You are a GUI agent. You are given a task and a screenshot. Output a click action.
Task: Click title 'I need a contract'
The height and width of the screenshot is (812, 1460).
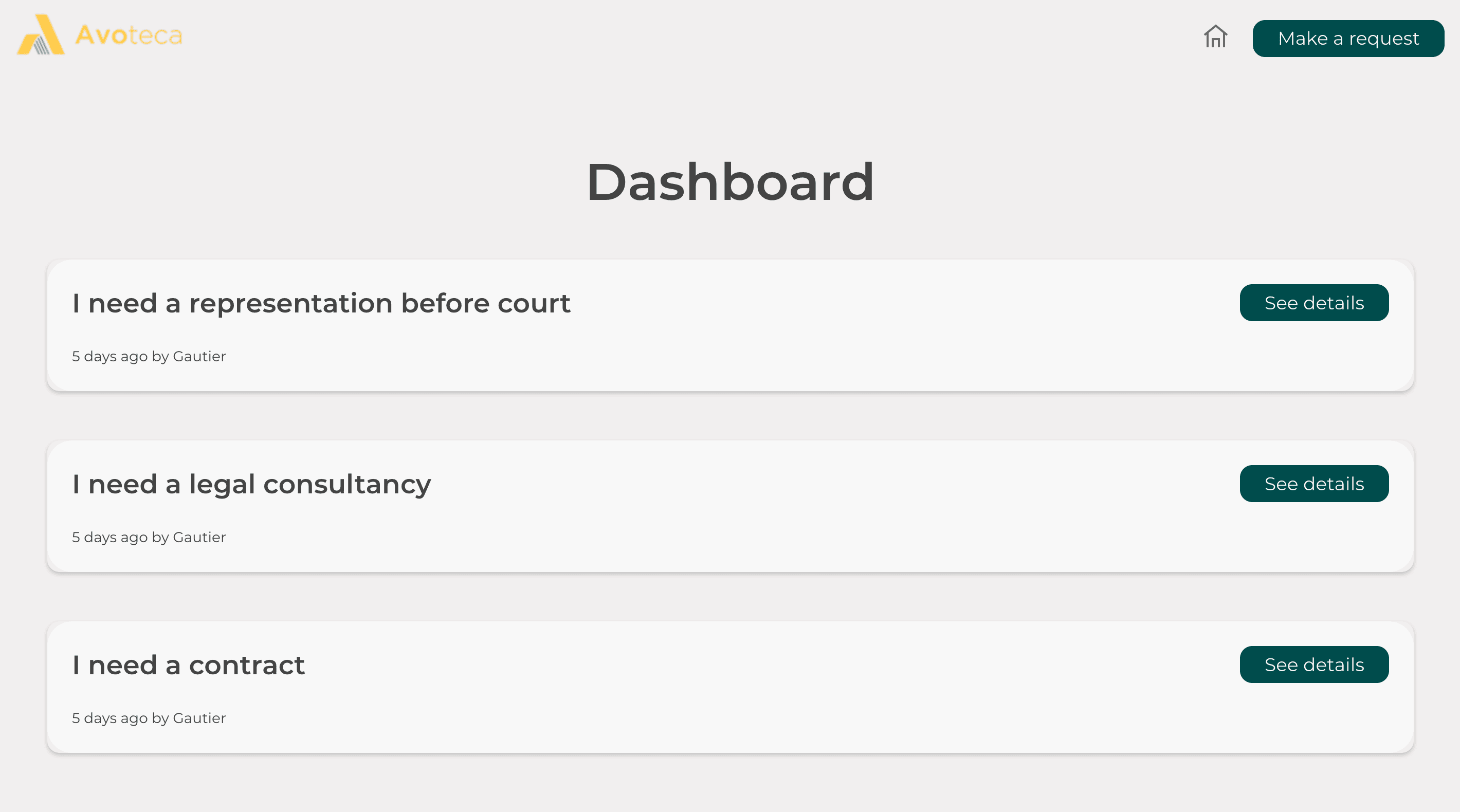[189, 665]
